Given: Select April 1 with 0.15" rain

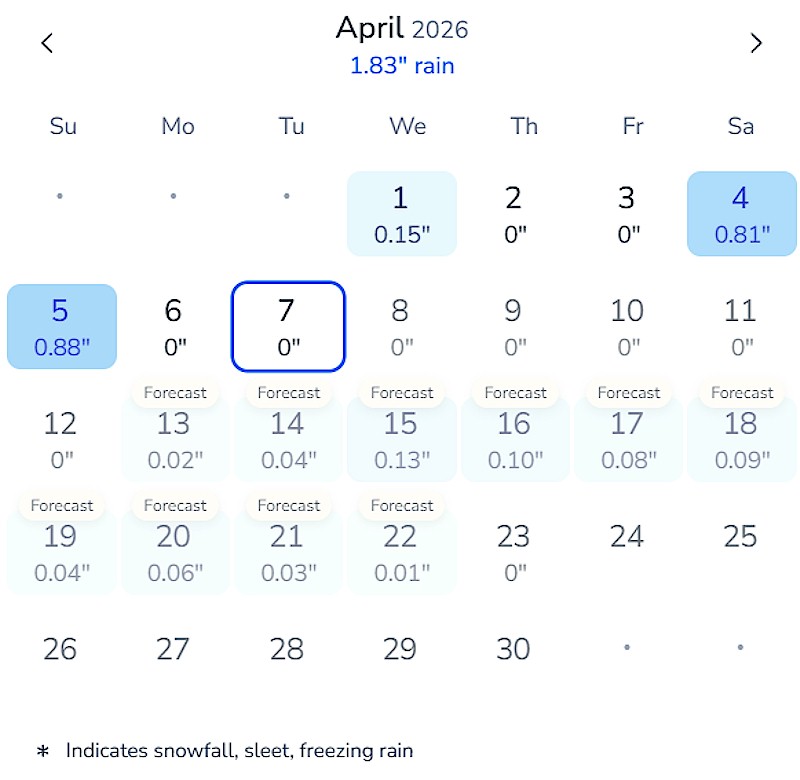Looking at the screenshot, I should click(x=401, y=213).
